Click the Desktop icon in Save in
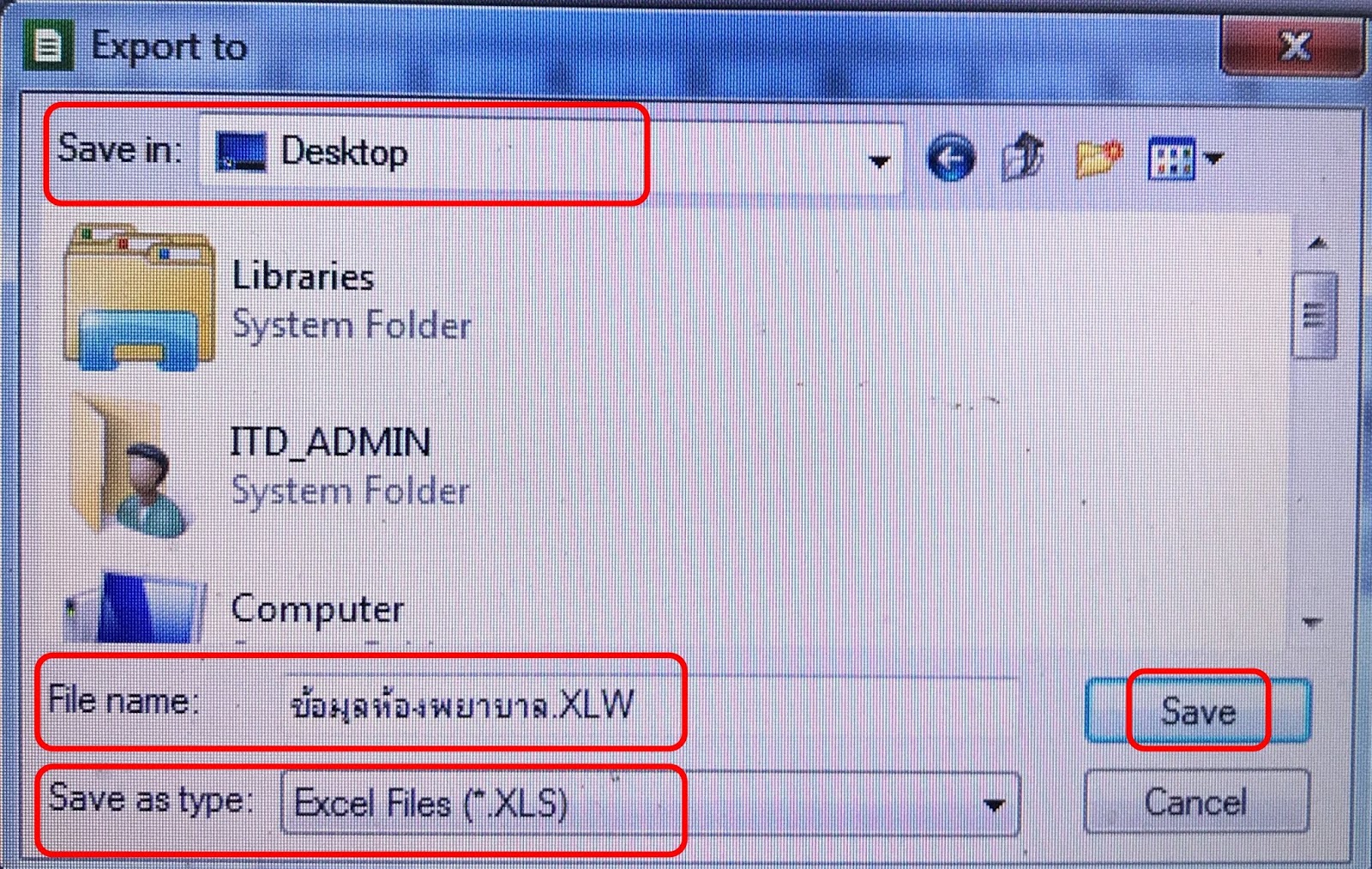1372x869 pixels. (x=241, y=153)
